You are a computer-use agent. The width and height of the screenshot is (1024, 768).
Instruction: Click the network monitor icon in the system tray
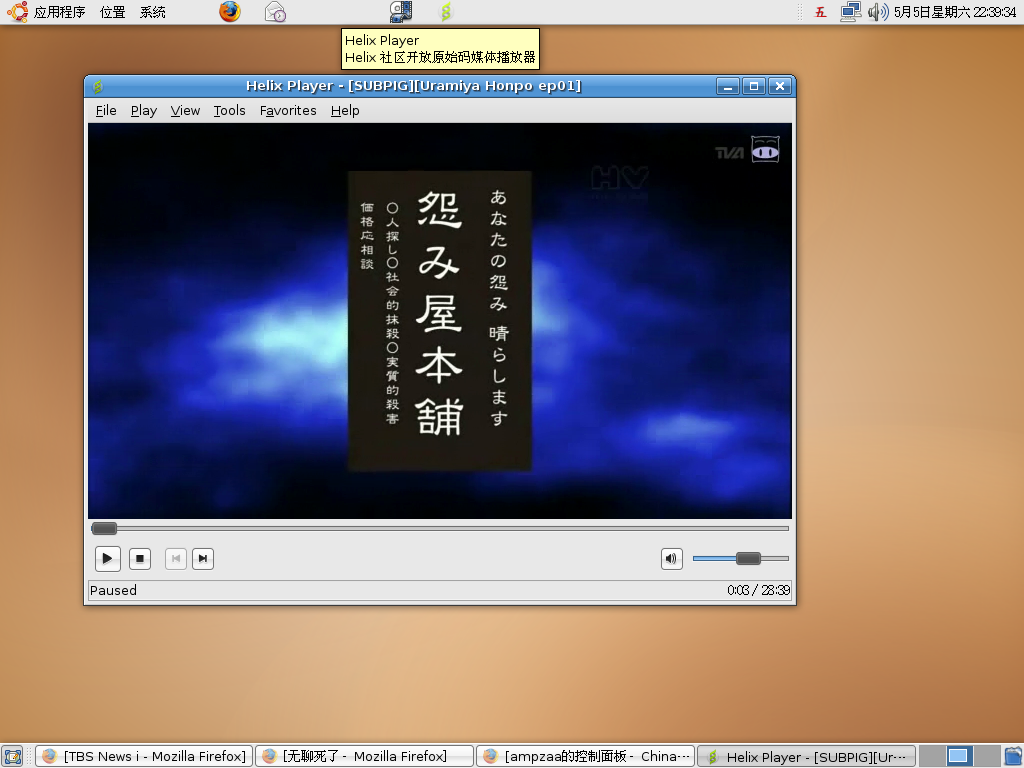[x=853, y=12]
